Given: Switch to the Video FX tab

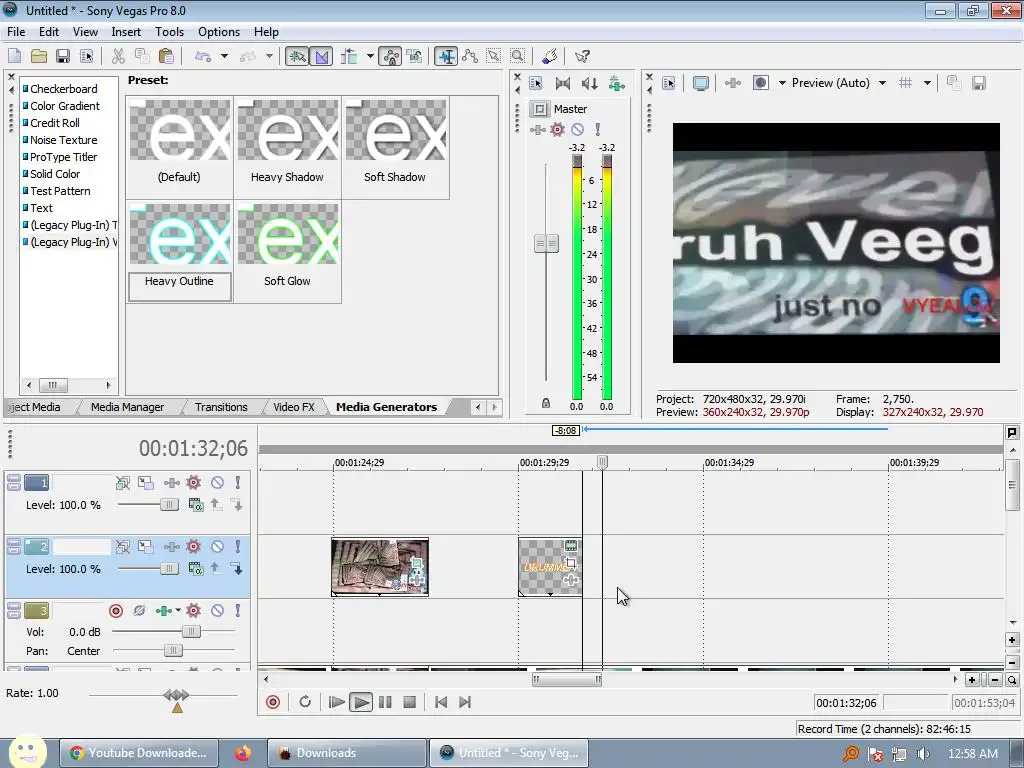Looking at the screenshot, I should coord(293,407).
